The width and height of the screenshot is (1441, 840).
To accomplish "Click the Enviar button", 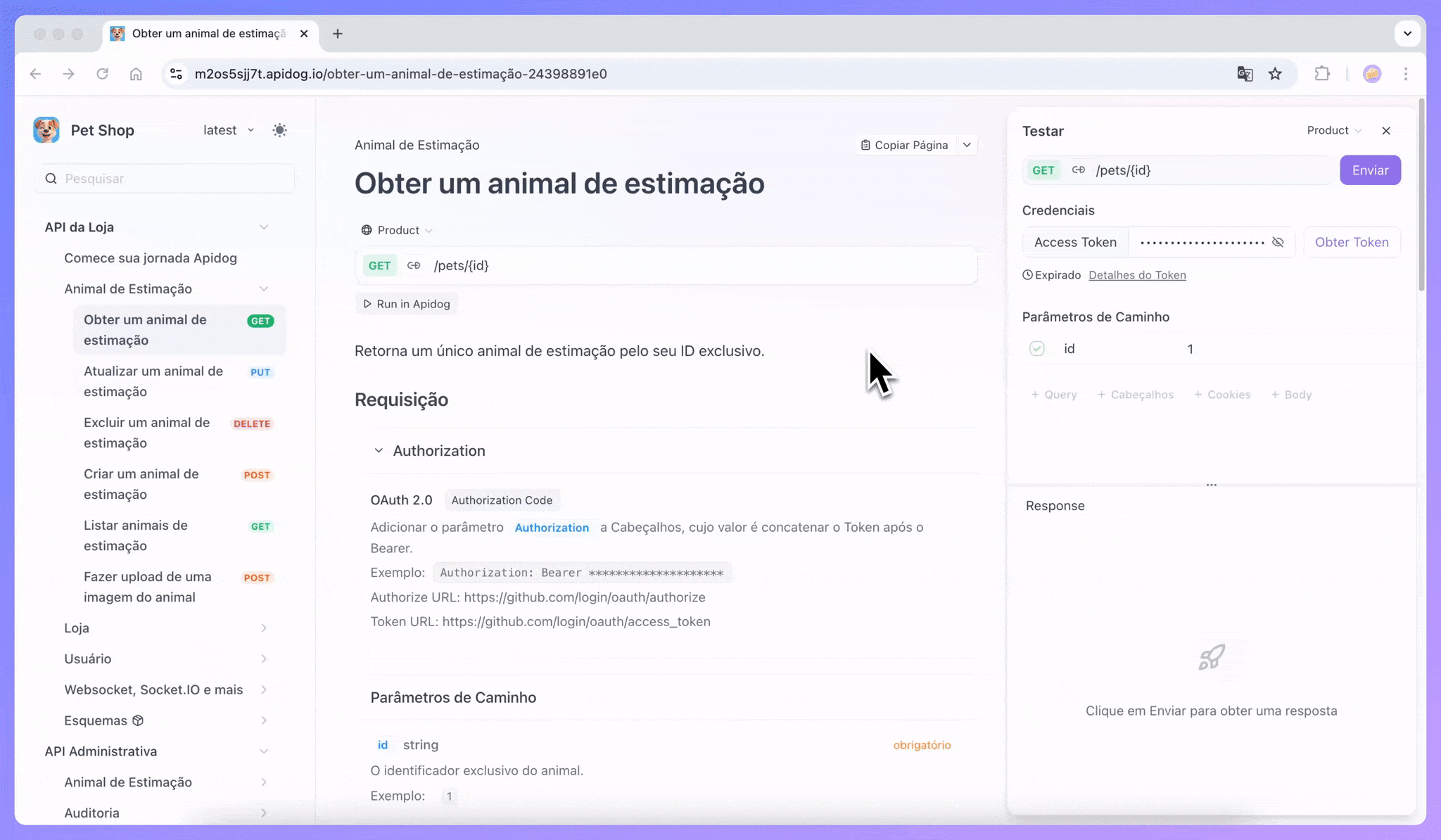I will (x=1370, y=170).
